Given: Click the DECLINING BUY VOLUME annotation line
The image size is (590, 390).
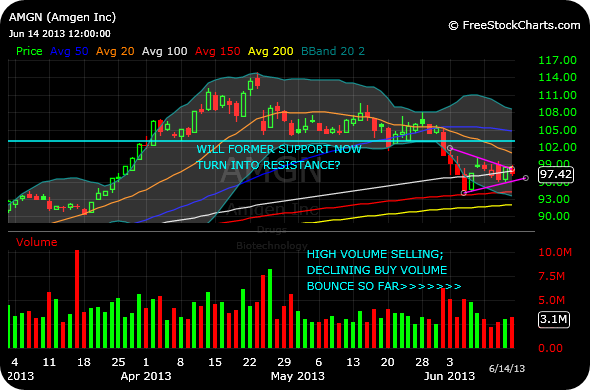Looking at the screenshot, I should click(x=377, y=270).
